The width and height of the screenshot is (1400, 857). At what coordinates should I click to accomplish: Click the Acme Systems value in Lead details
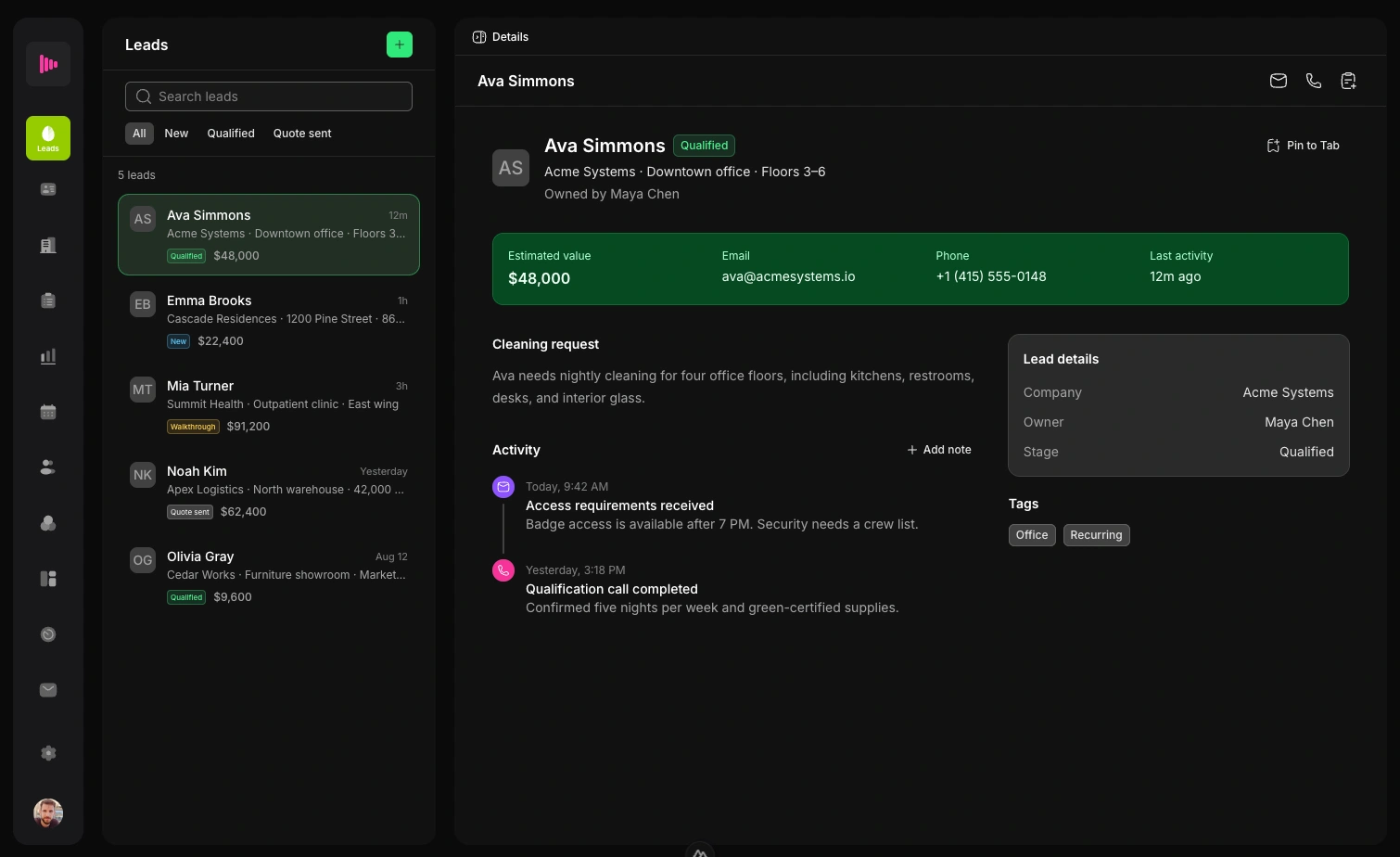pyautogui.click(x=1288, y=392)
